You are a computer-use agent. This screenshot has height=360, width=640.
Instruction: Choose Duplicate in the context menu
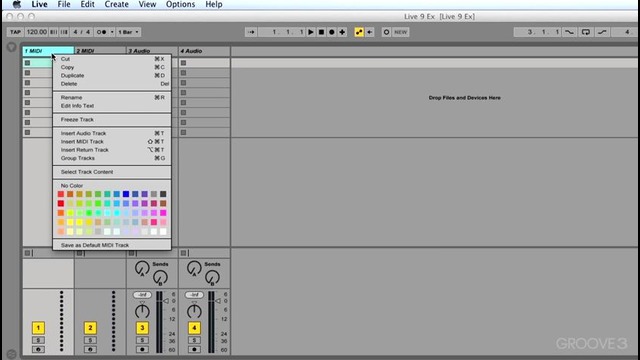112,76
